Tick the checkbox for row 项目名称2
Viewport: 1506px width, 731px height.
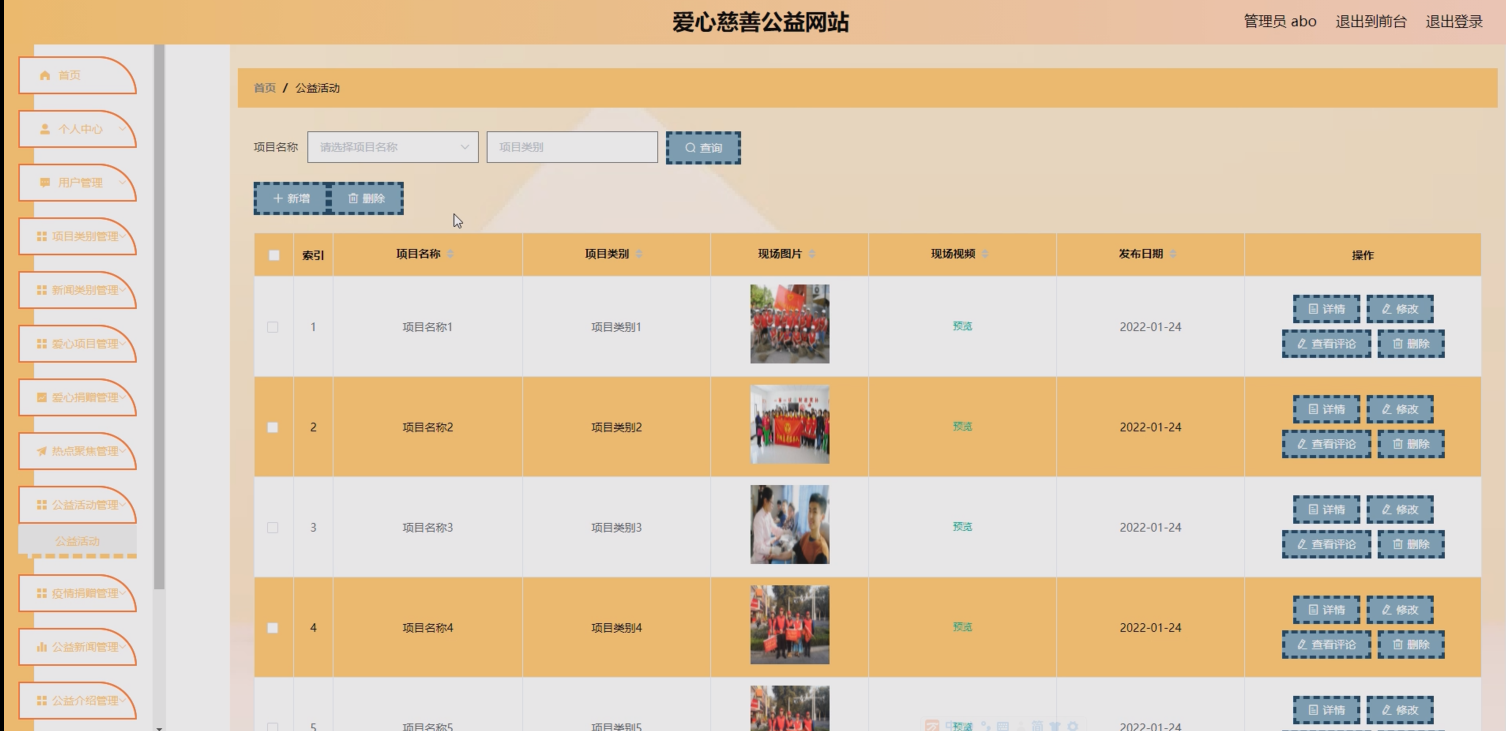tap(273, 427)
